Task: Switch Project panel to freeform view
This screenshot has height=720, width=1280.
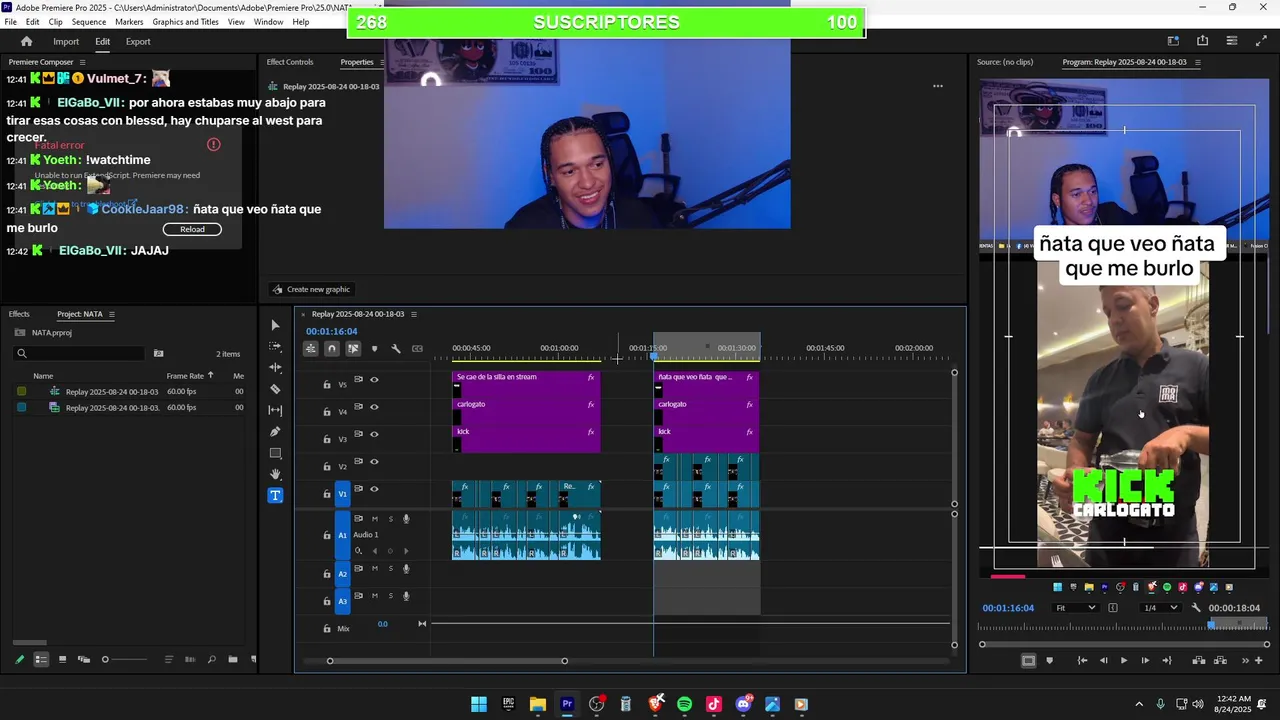Action: click(x=83, y=659)
